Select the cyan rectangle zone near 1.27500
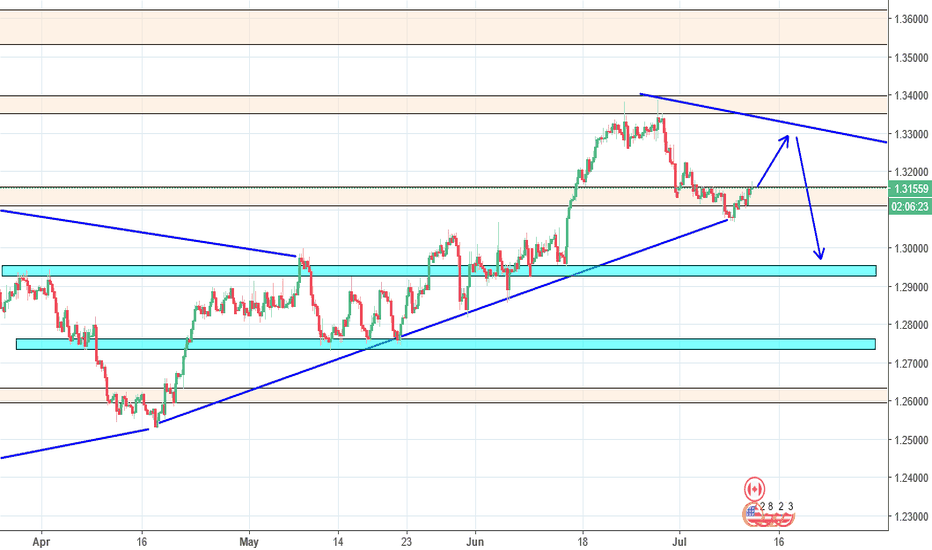The height and width of the screenshot is (550, 932). tap(446, 344)
